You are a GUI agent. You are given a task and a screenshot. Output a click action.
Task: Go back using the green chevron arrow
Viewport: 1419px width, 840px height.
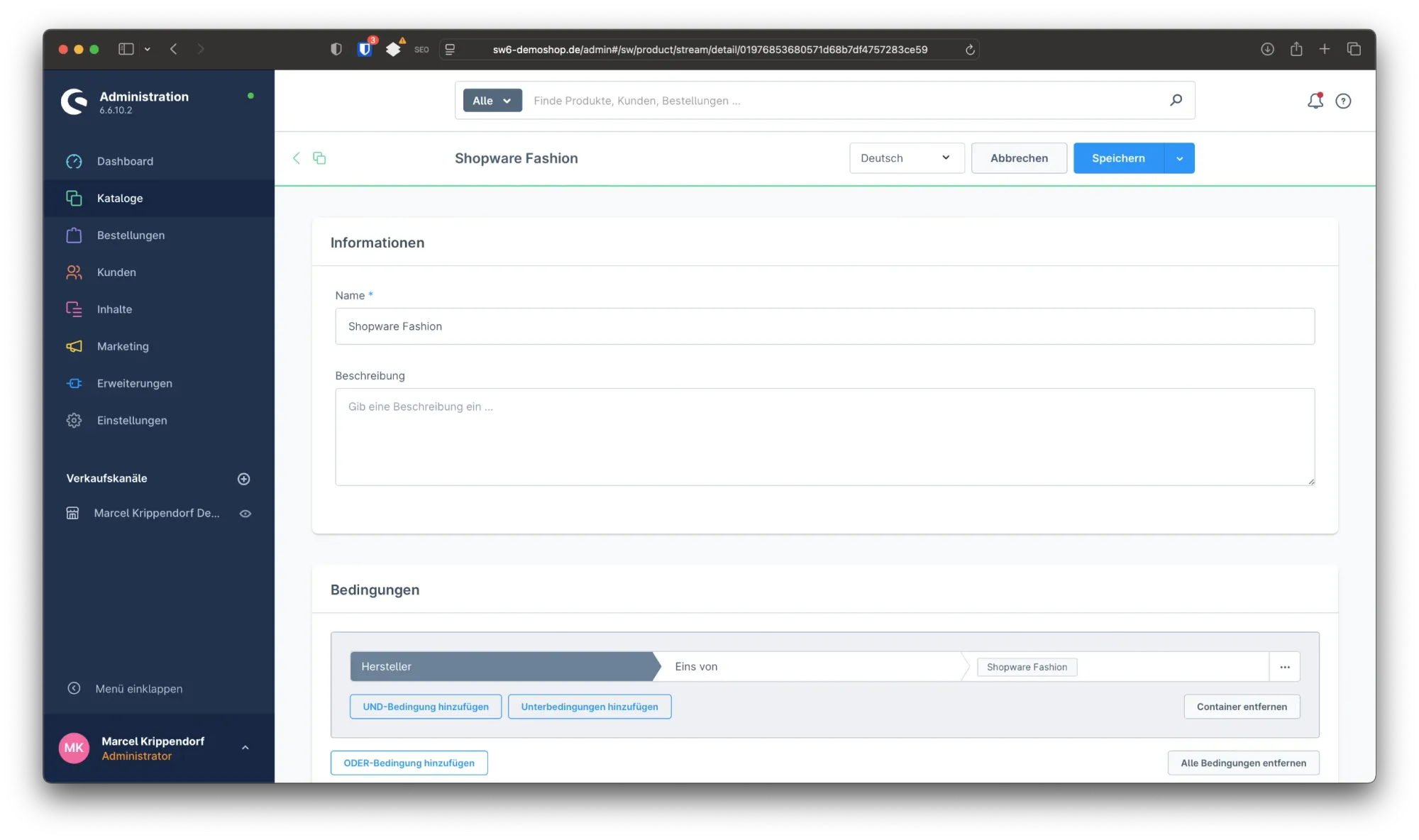(297, 157)
